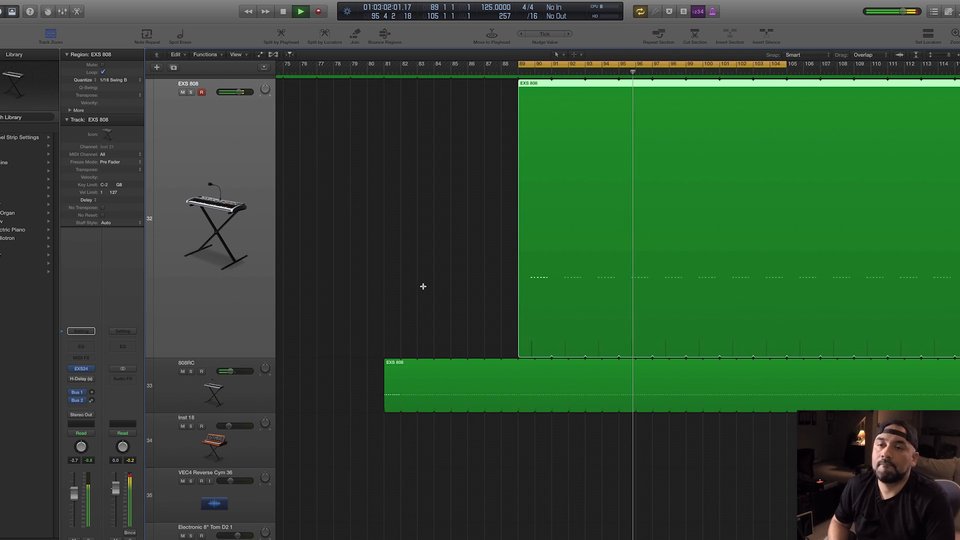
Task: Select the upper EXS 808 MIDI region
Action: click(739, 218)
